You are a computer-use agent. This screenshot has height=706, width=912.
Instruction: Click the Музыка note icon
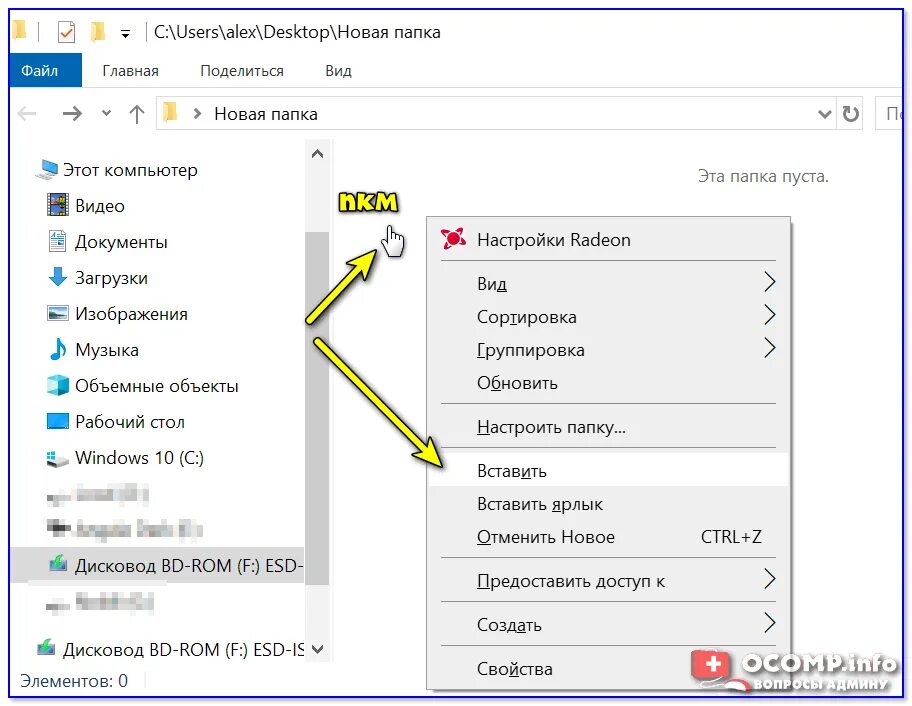(x=58, y=349)
